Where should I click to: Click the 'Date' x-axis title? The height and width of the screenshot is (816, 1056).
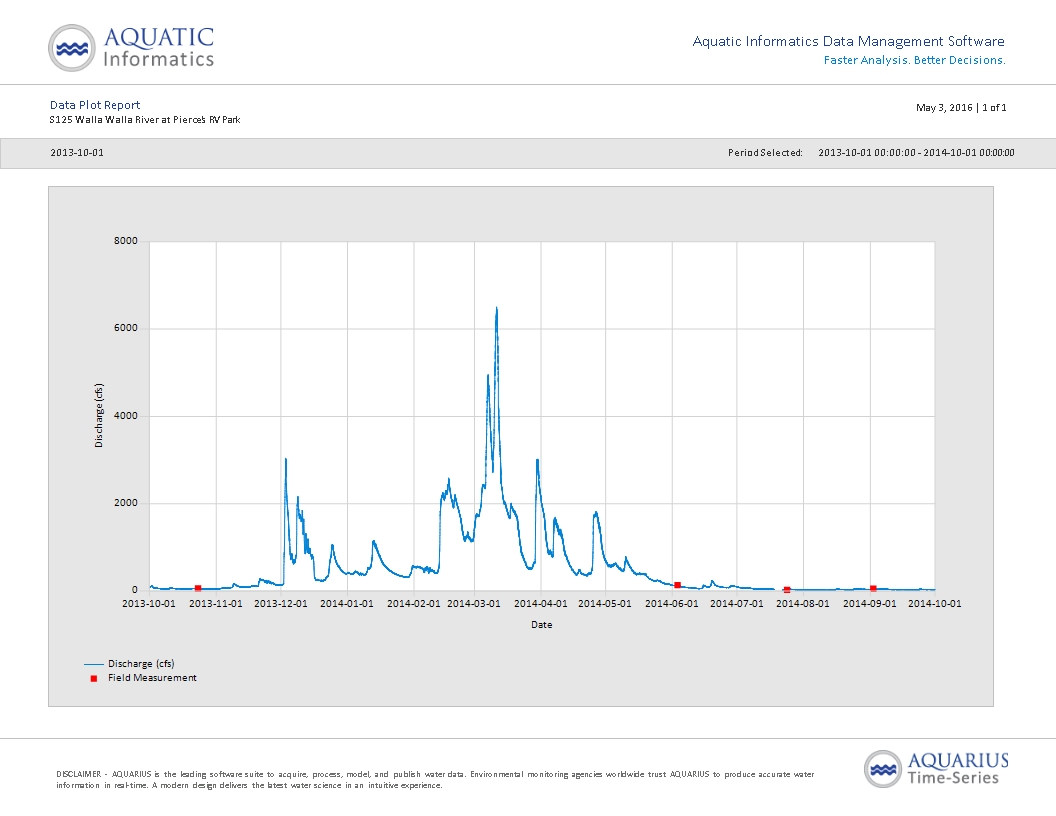pyautogui.click(x=541, y=625)
